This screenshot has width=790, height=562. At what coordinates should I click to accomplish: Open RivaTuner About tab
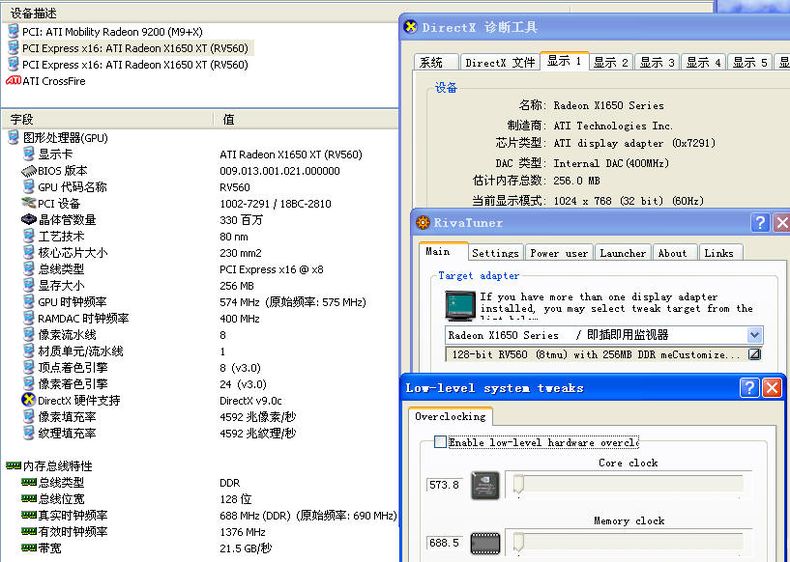[673, 253]
